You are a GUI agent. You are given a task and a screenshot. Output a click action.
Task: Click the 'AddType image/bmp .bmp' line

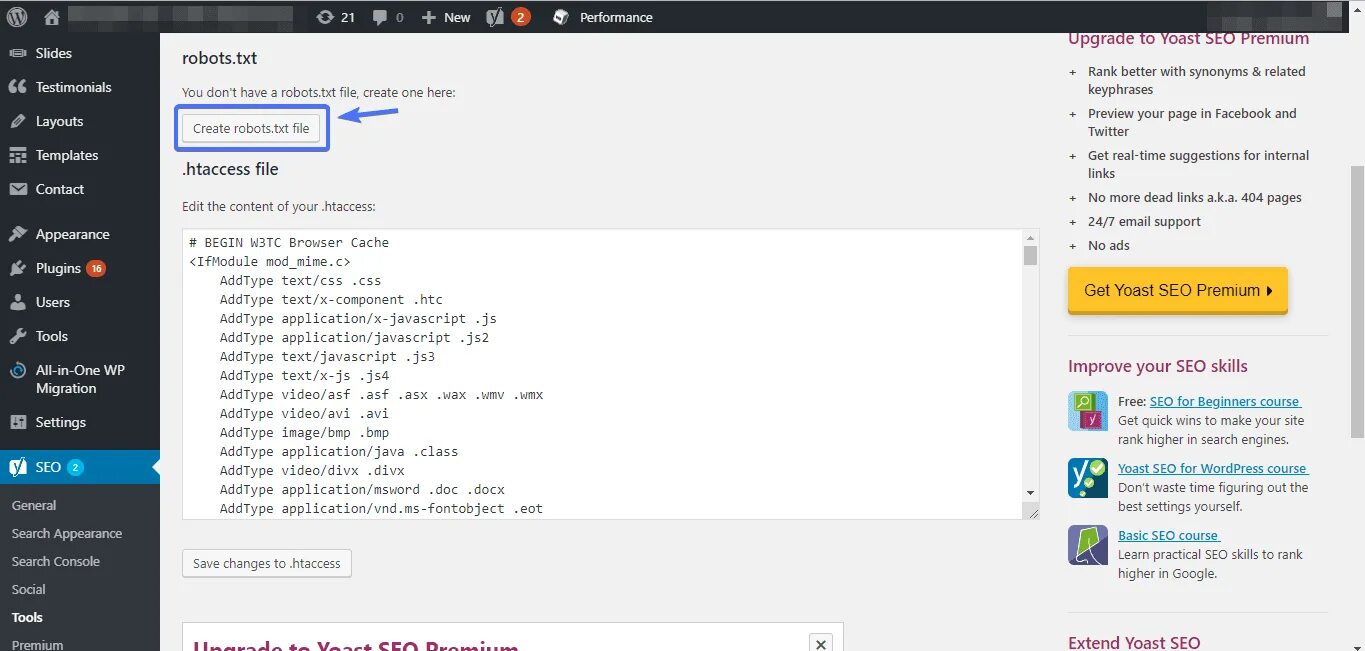tap(304, 432)
